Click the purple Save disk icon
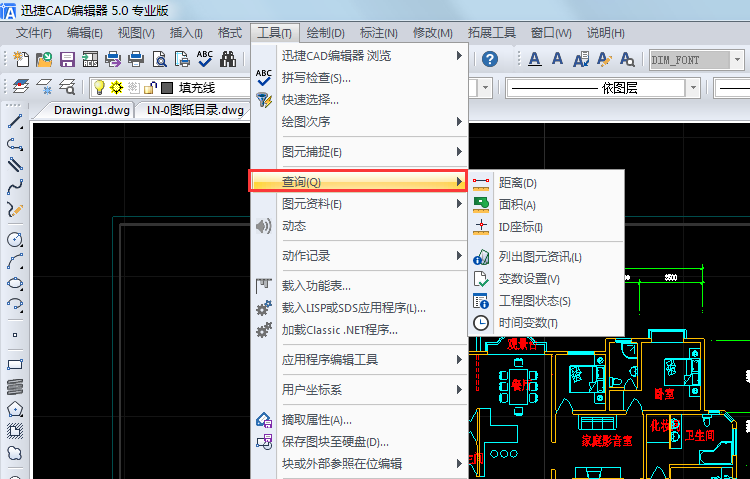 (67, 59)
